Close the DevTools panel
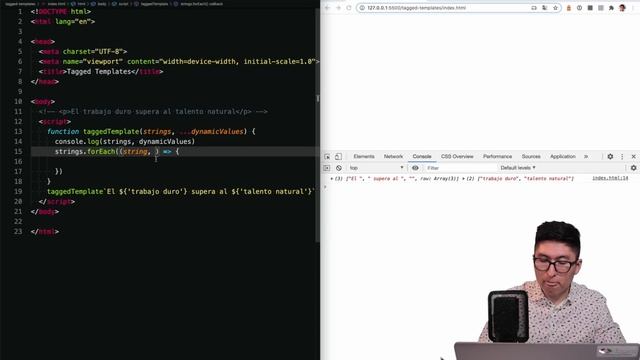The width and height of the screenshot is (640, 360). point(633,156)
